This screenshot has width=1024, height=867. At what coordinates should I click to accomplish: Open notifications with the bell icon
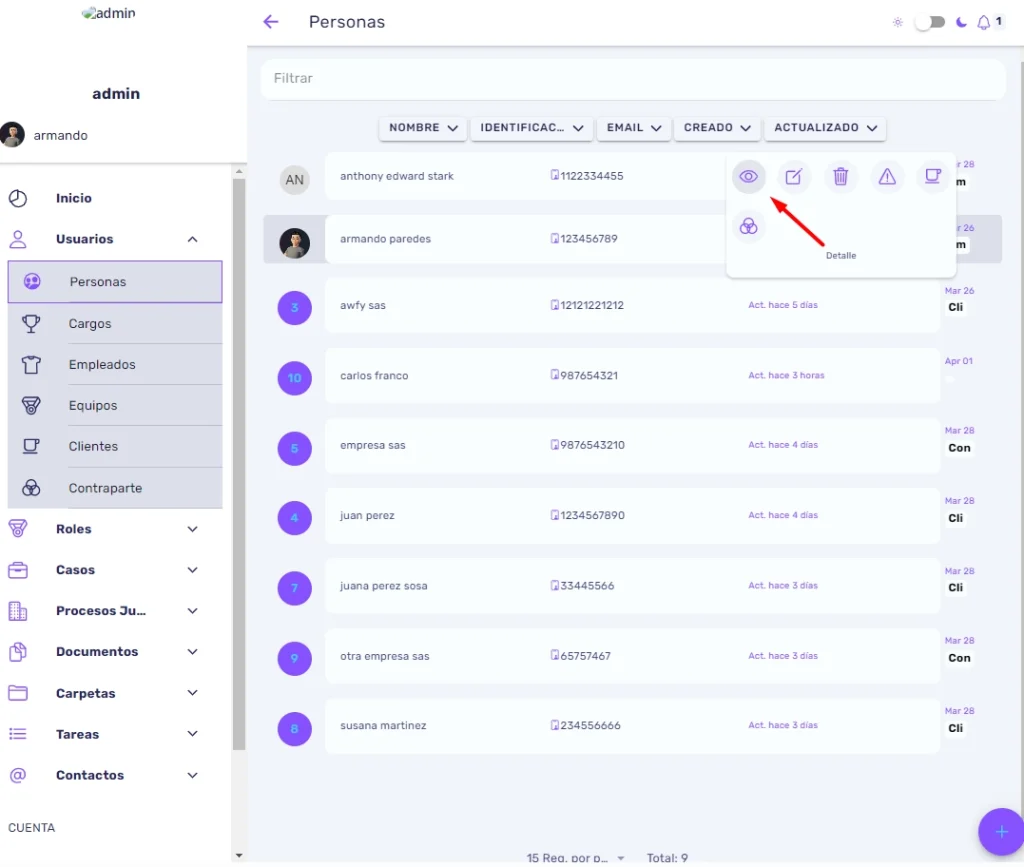coord(984,23)
